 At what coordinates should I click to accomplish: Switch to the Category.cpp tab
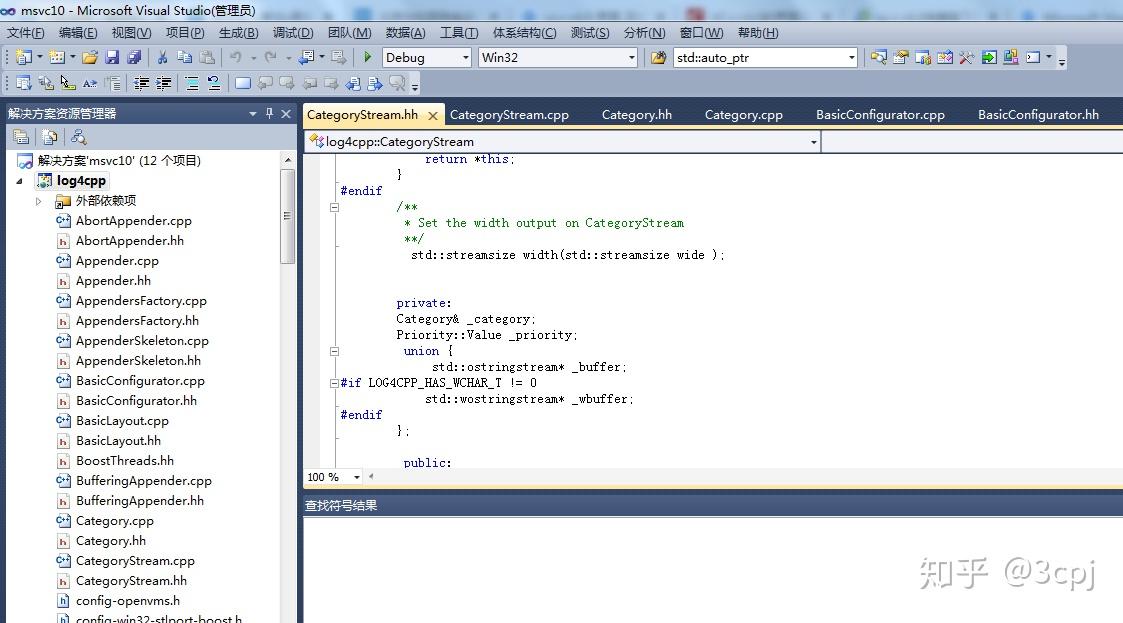pos(743,115)
